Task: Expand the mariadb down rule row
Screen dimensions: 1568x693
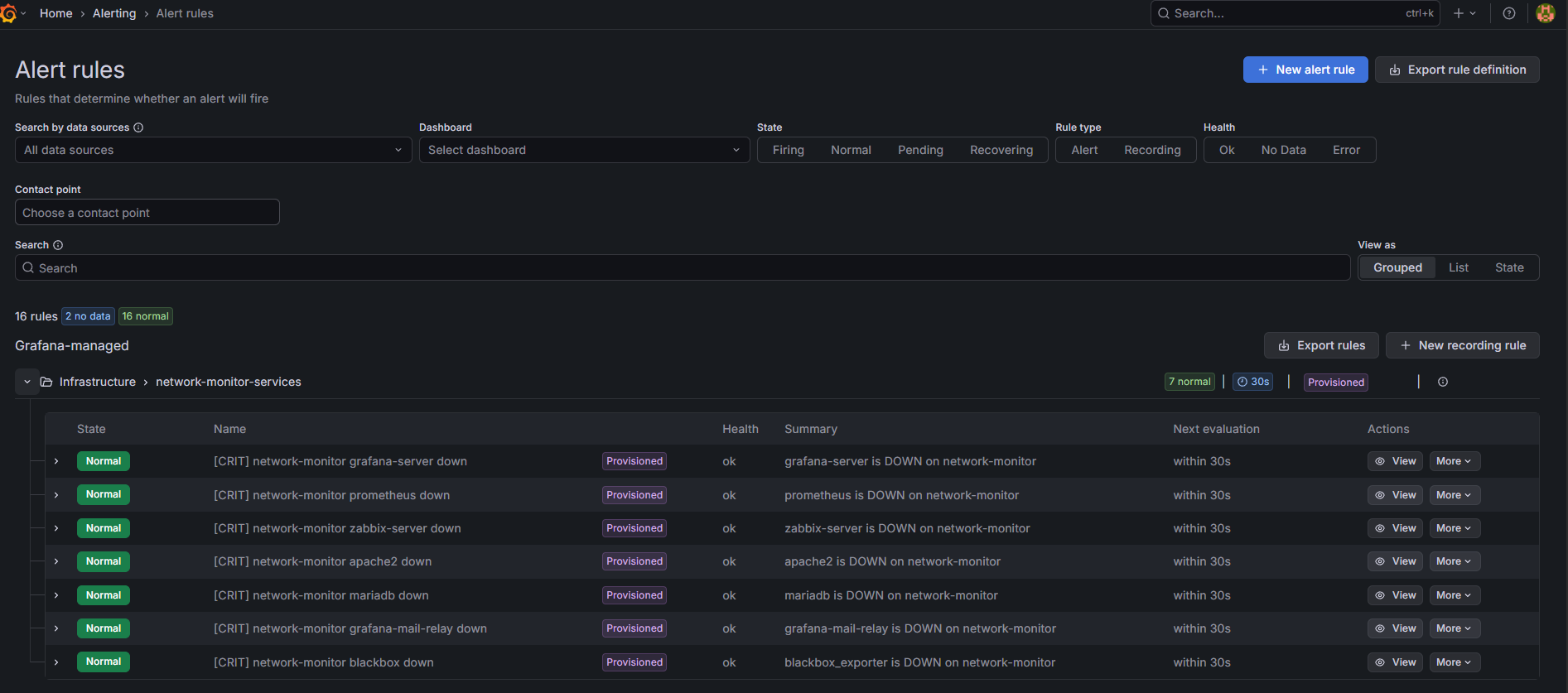Action: click(56, 595)
